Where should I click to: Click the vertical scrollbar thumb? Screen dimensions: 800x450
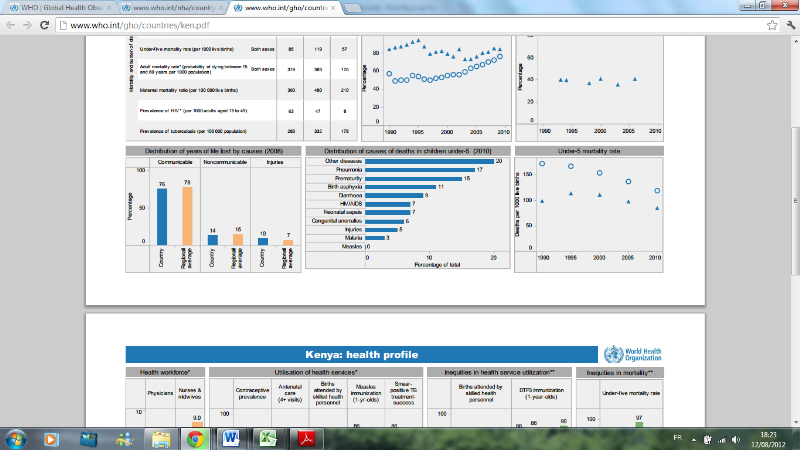(x=795, y=201)
